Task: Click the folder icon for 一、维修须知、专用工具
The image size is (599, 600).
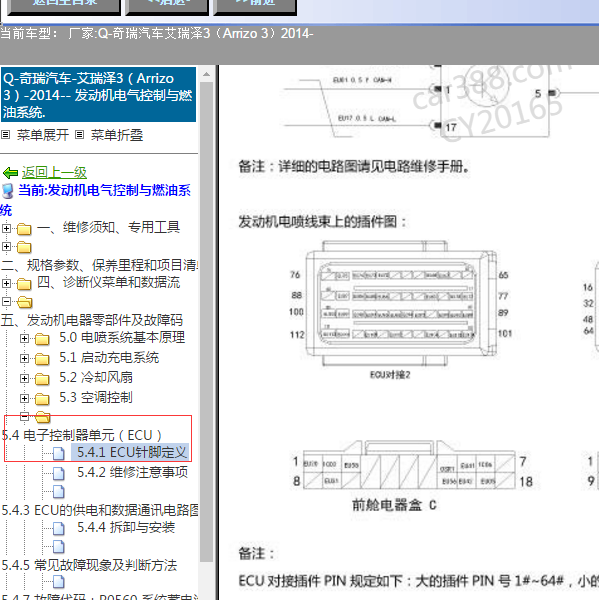Action: [24, 229]
